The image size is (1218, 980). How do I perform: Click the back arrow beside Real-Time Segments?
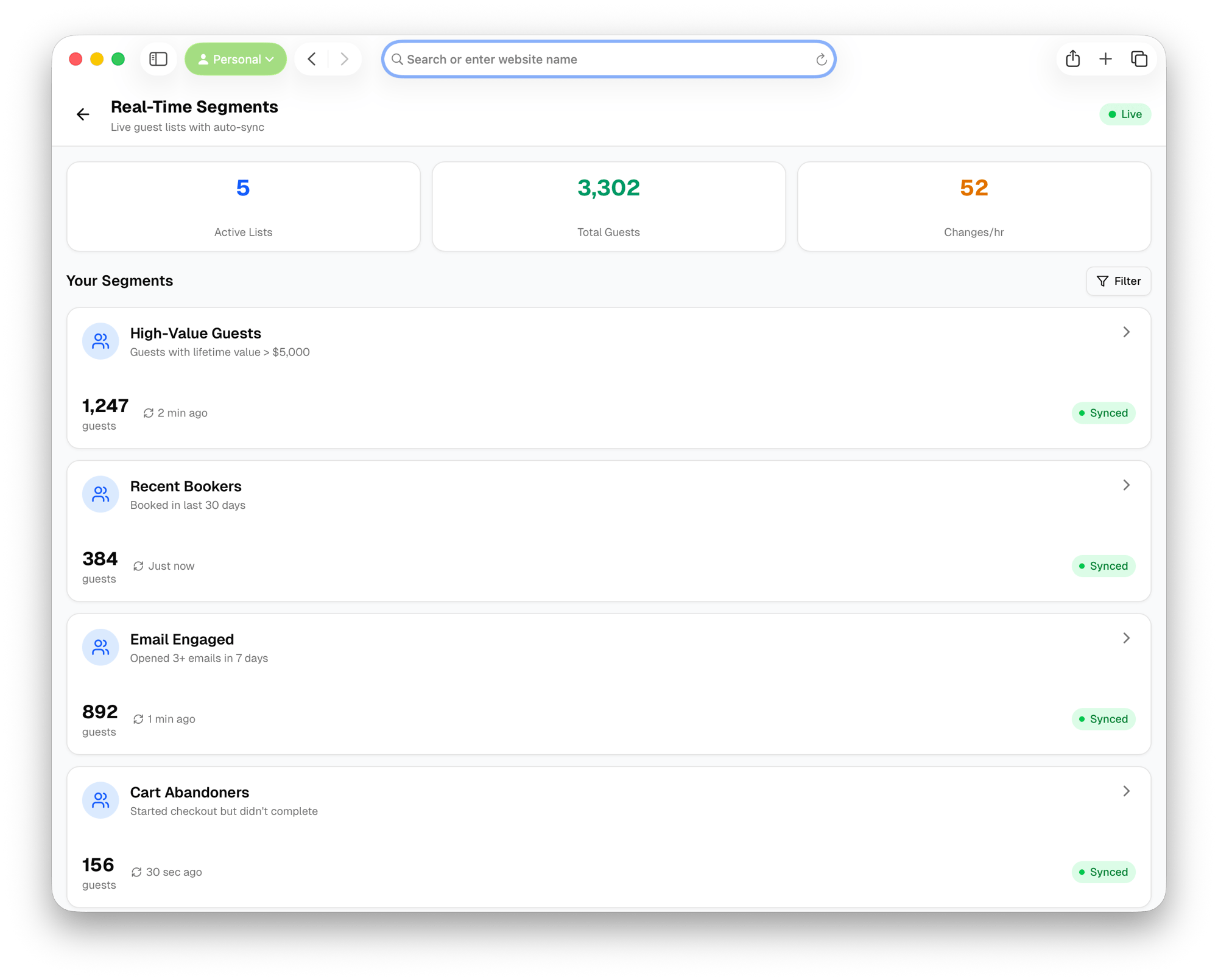pyautogui.click(x=83, y=114)
